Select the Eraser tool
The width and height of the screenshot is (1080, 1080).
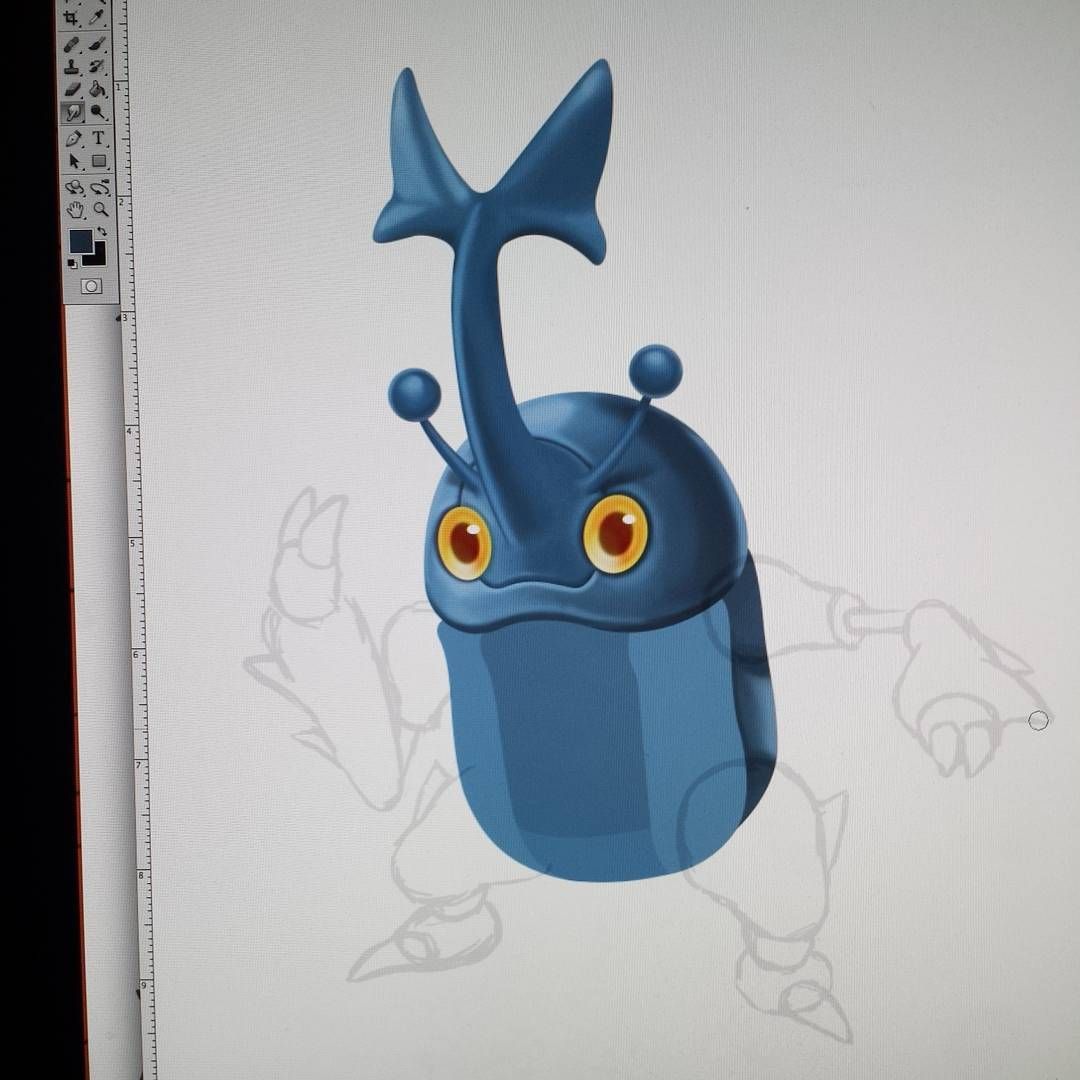(72, 90)
